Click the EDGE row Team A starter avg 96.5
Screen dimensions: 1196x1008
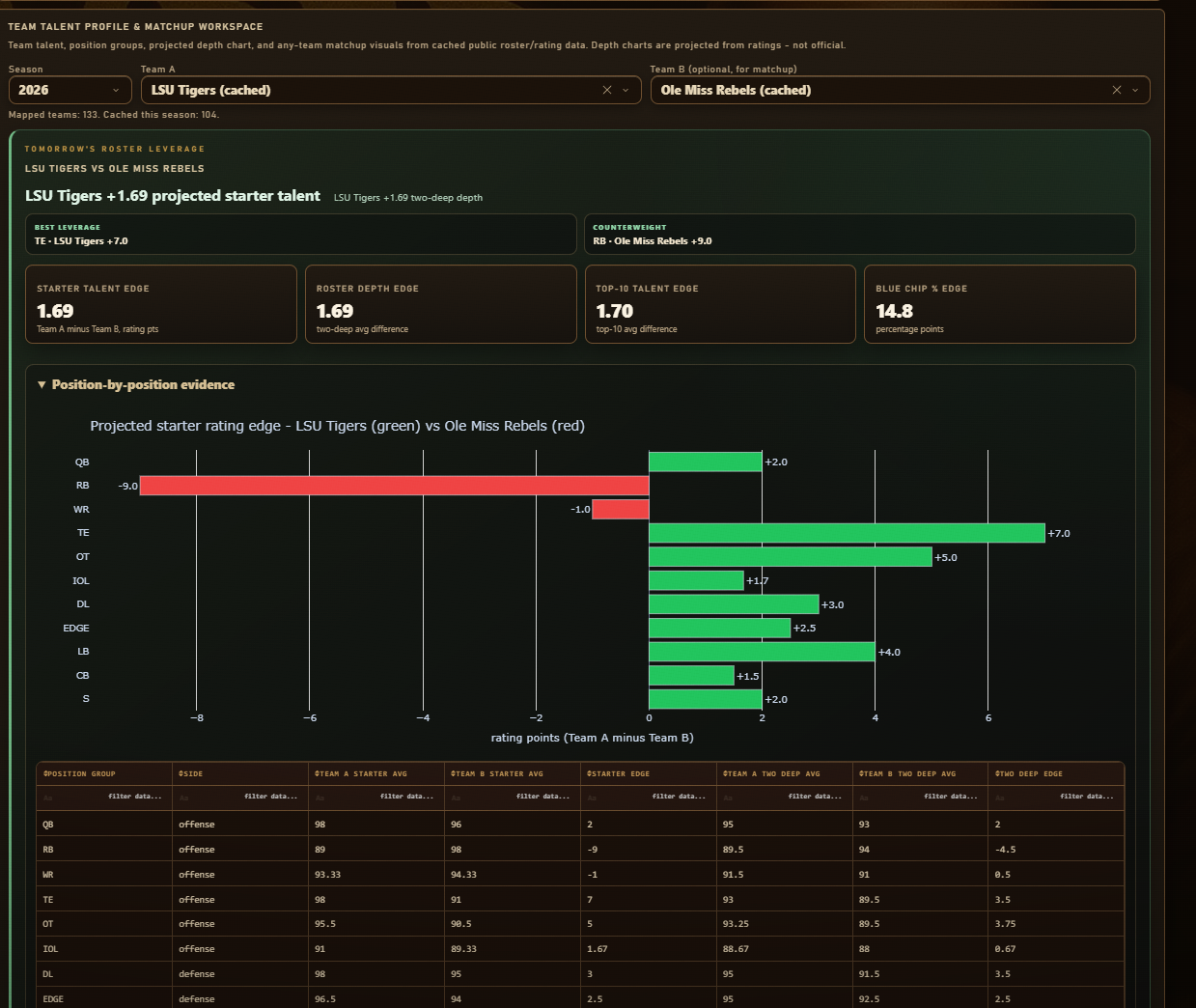[x=375, y=999]
